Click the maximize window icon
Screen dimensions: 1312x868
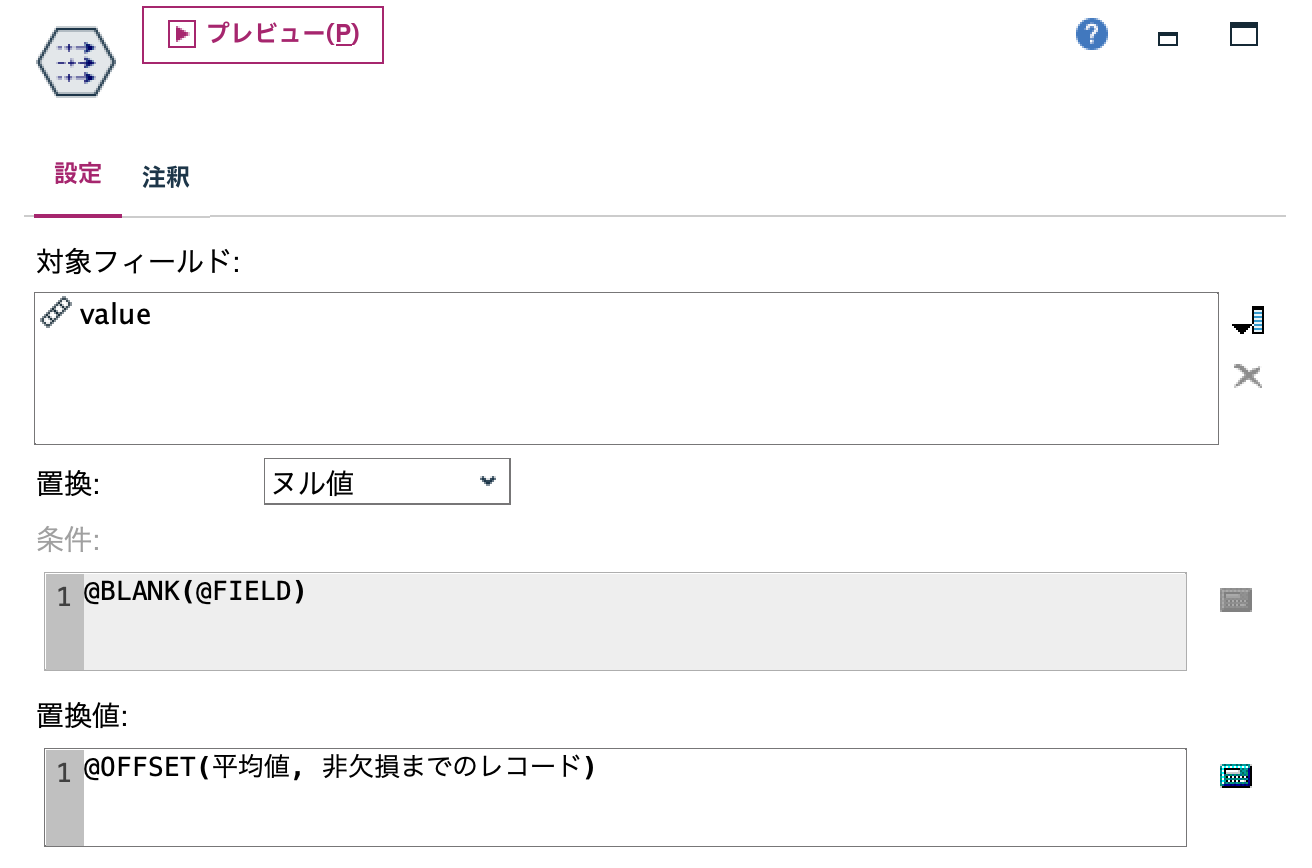1244,33
